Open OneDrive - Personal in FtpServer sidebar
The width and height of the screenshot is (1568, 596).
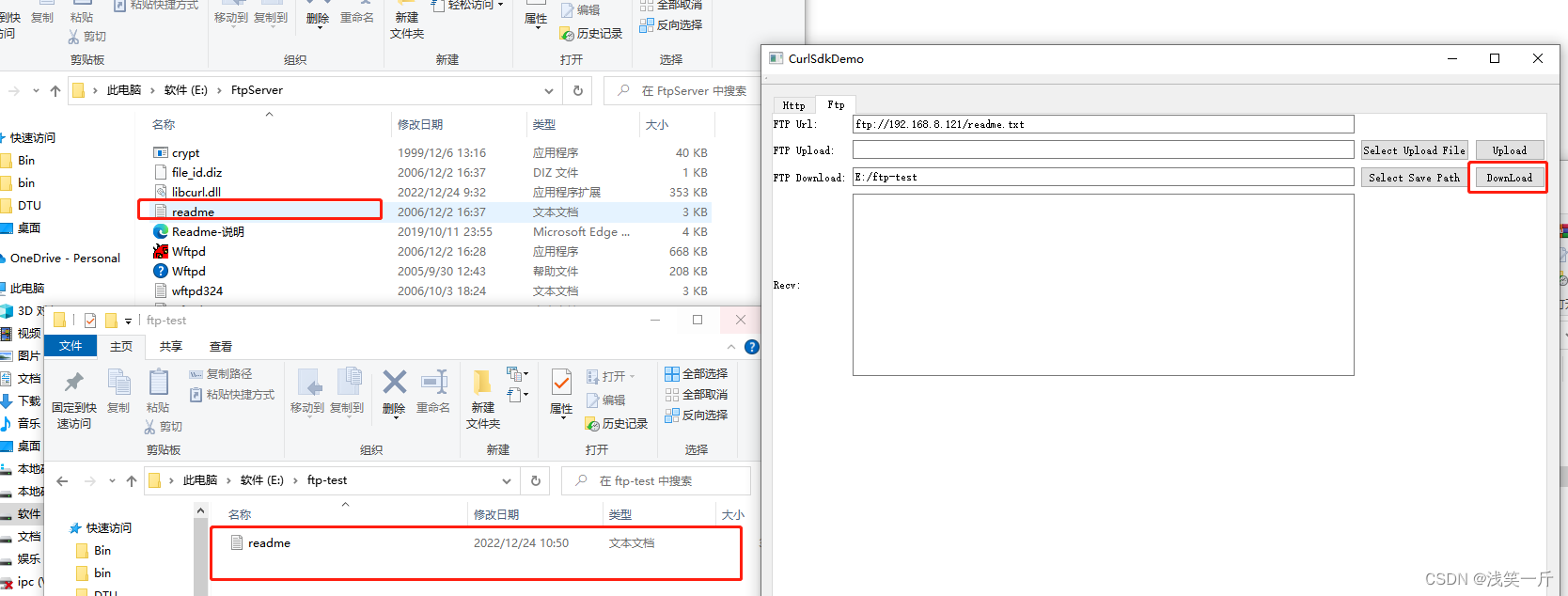coord(64,258)
